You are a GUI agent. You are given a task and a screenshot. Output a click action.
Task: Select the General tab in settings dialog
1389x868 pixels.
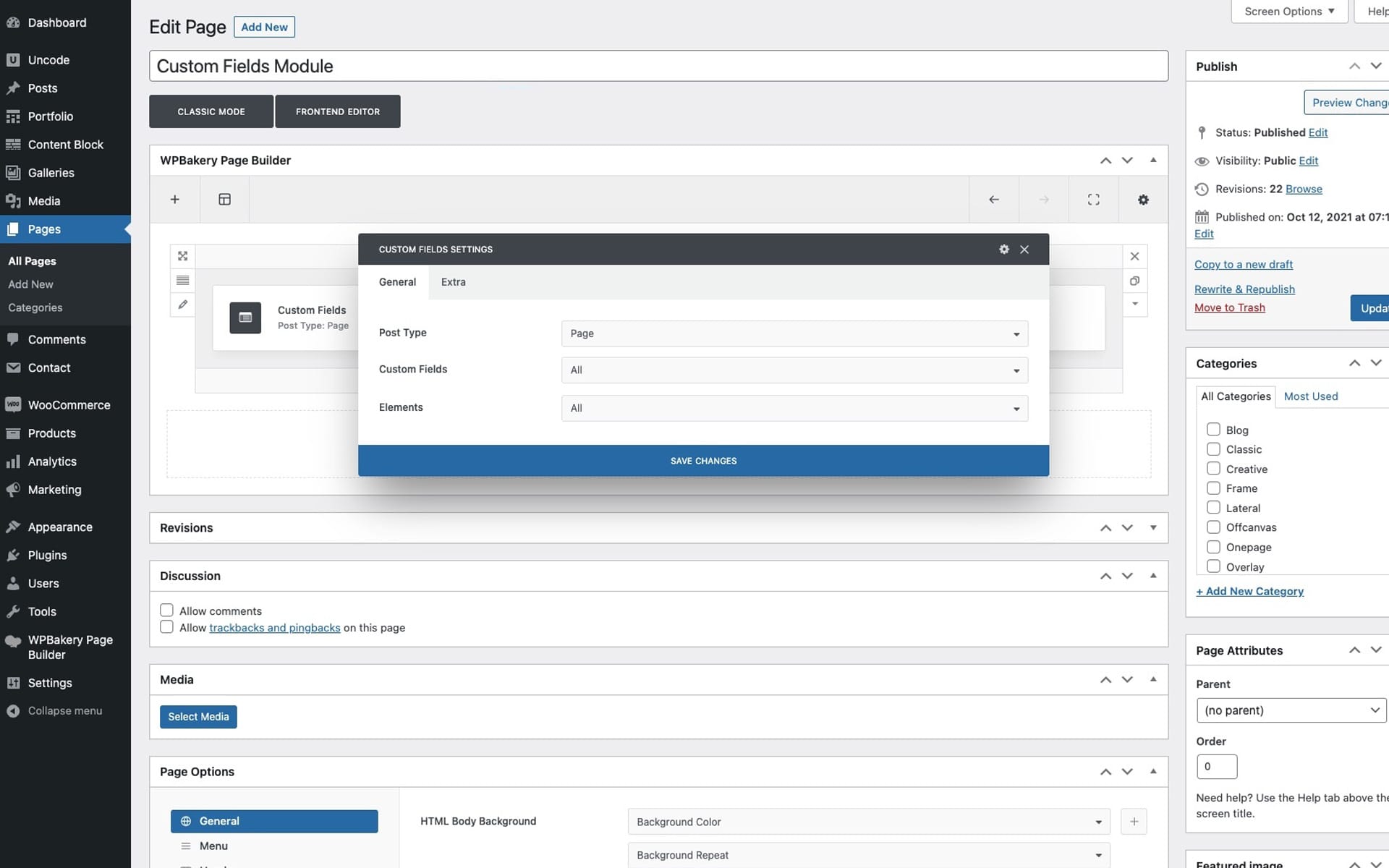pyautogui.click(x=397, y=282)
